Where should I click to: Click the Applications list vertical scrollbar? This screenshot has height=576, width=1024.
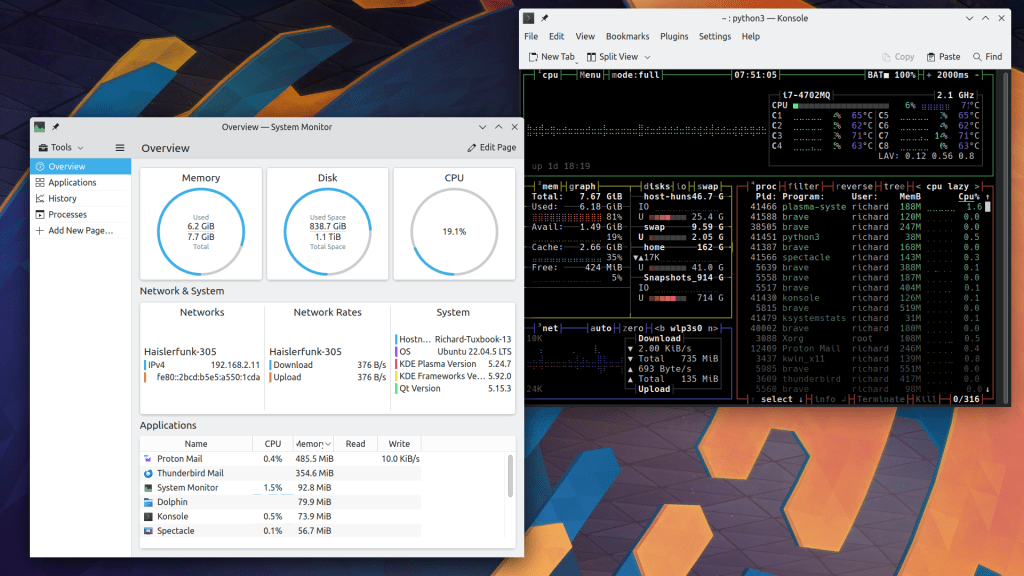coord(508,475)
